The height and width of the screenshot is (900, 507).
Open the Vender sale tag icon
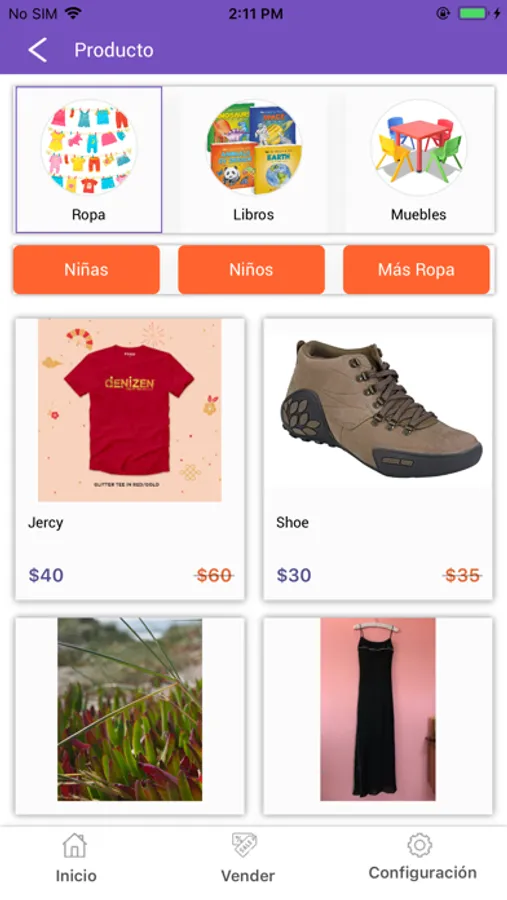point(245,845)
